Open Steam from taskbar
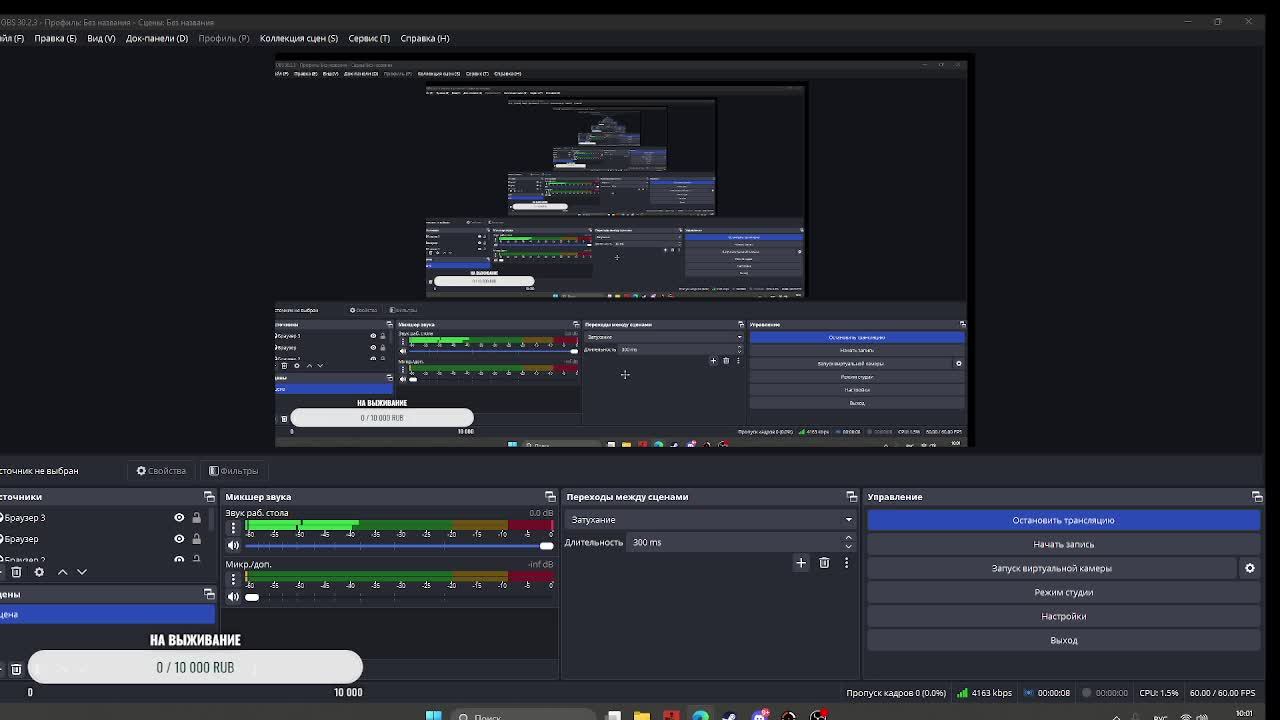This screenshot has width=1280, height=720. click(x=729, y=715)
